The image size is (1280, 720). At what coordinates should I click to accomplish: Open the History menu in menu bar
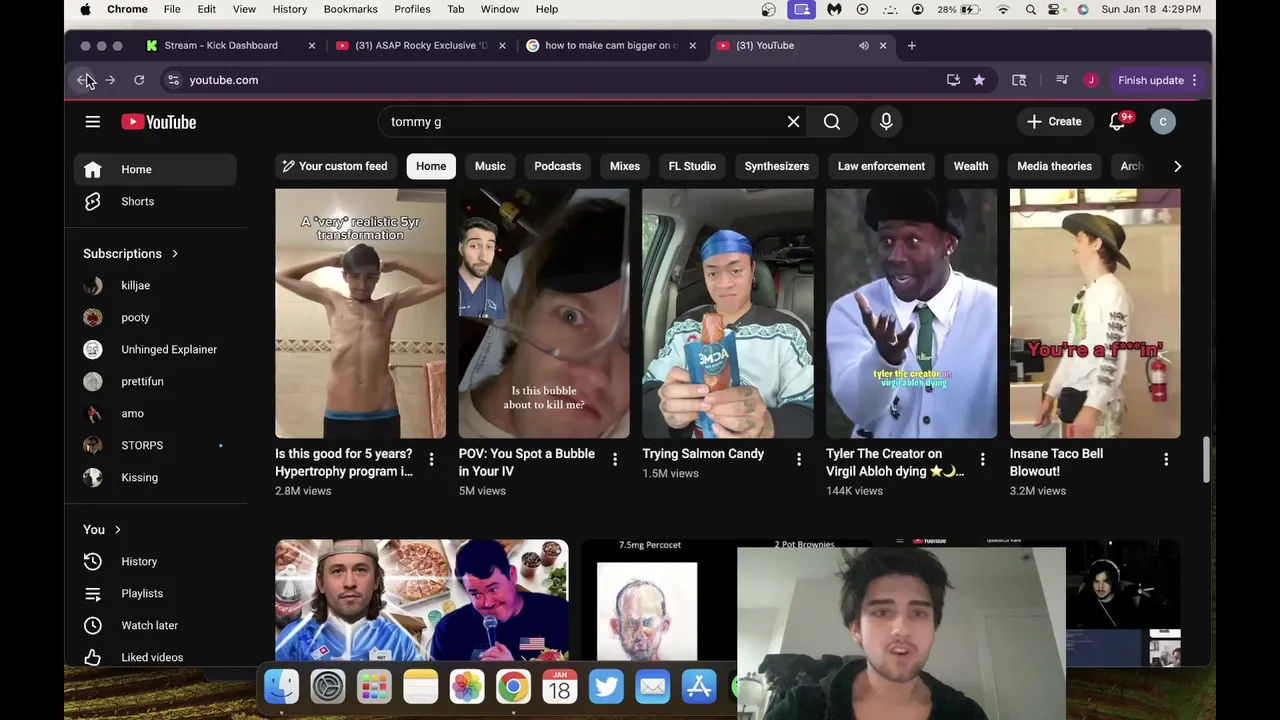coord(290,9)
